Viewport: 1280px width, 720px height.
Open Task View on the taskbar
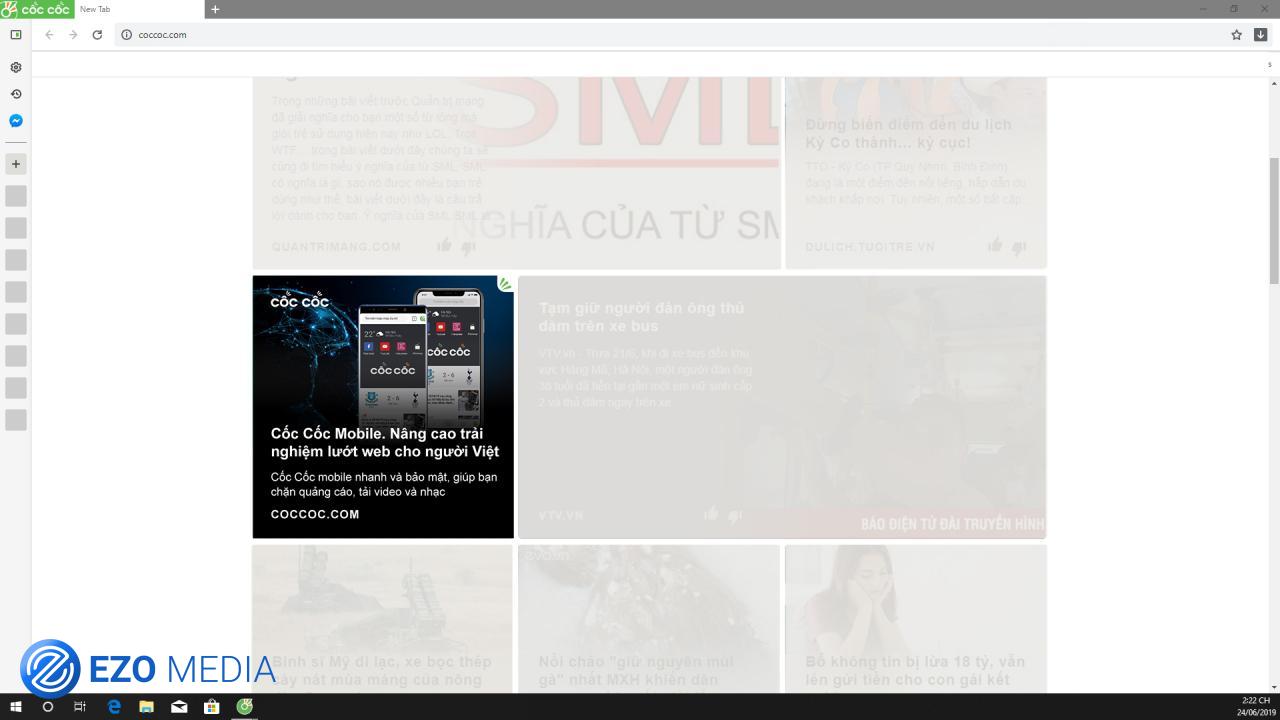(80, 707)
